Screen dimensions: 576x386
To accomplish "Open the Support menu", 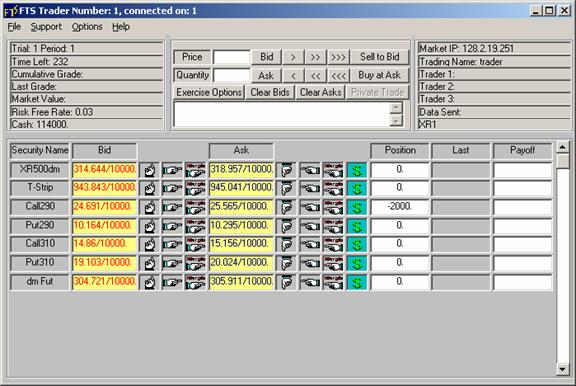I will (46, 27).
